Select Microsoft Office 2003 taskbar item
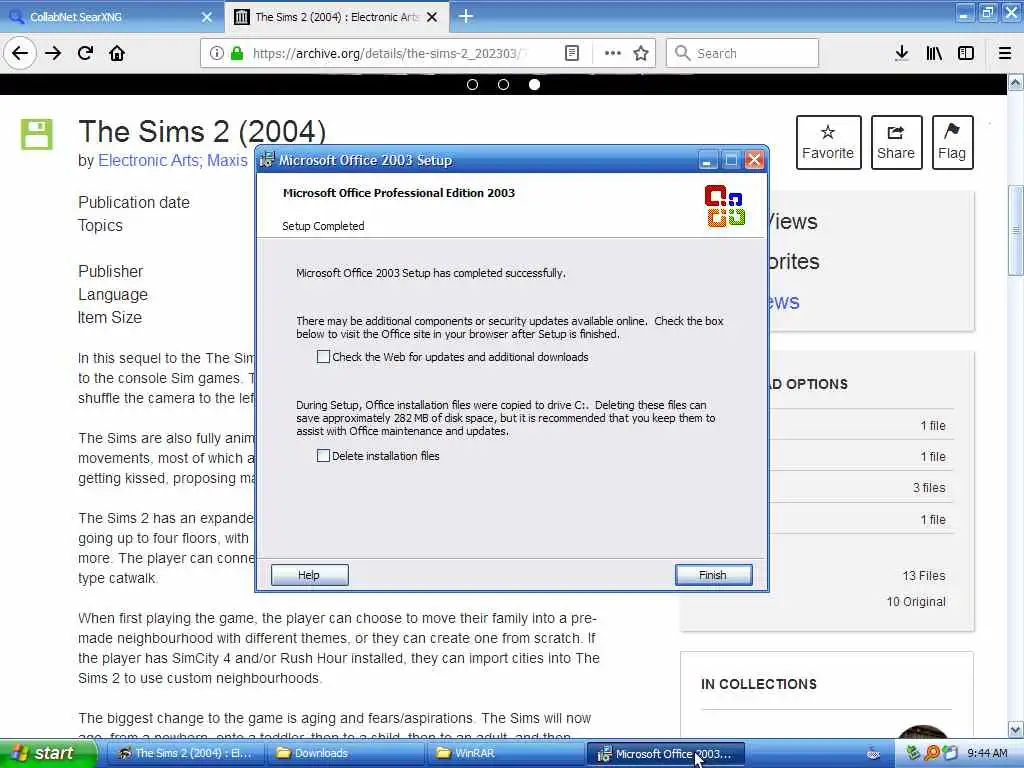Image resolution: width=1024 pixels, height=768 pixels. 666,754
